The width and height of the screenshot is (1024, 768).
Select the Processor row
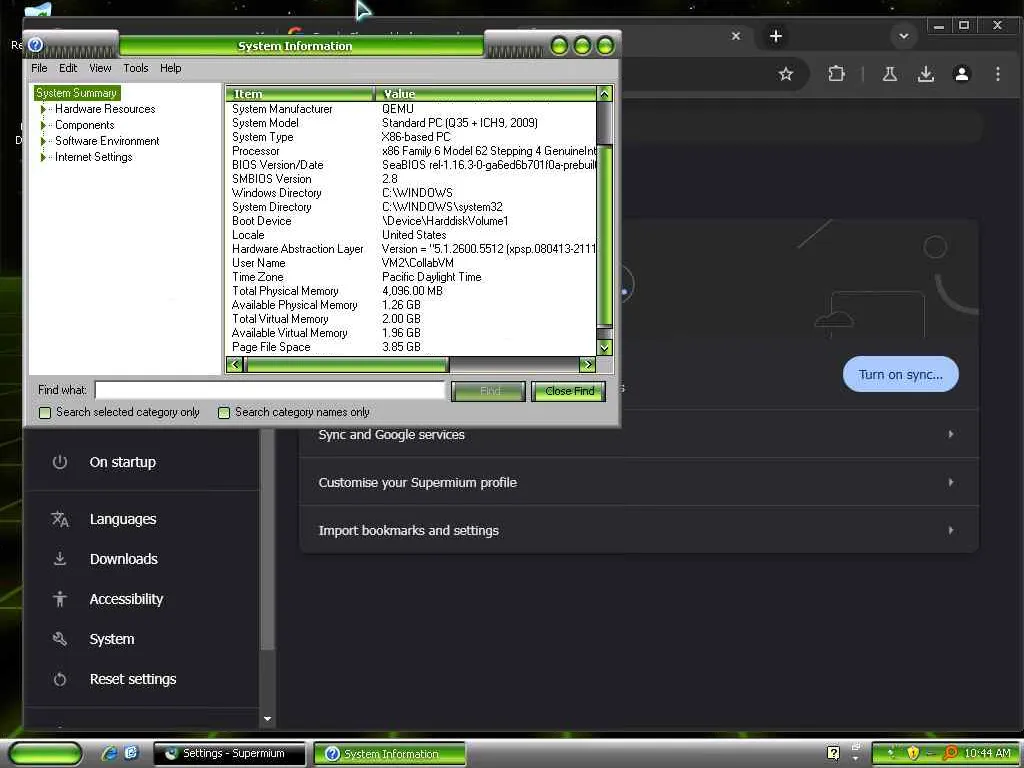coord(411,151)
